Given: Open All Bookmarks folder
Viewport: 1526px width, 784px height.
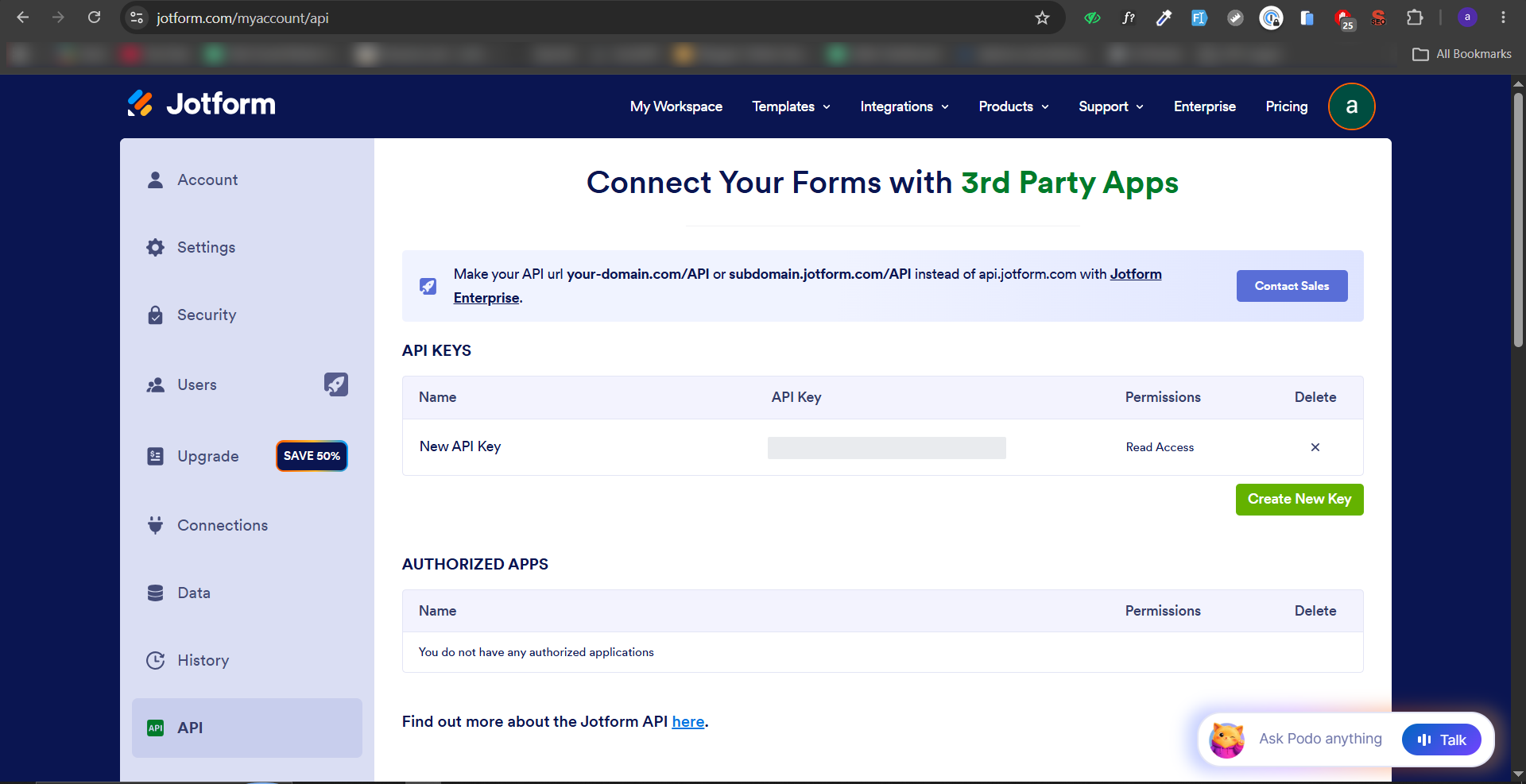Looking at the screenshot, I should point(1462,54).
